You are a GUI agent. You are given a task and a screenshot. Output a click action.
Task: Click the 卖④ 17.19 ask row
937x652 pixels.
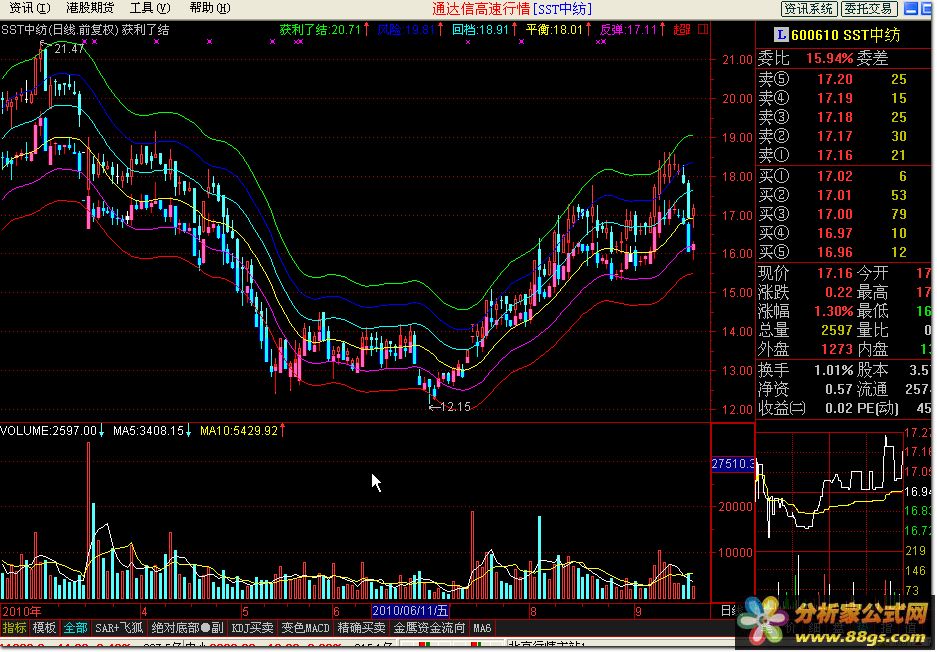point(844,98)
